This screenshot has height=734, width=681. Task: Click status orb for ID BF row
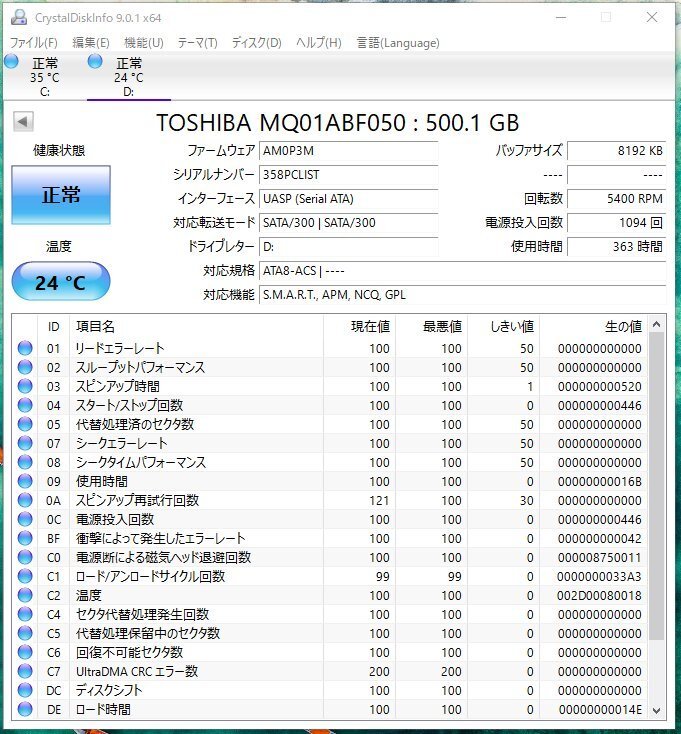pyautogui.click(x=25, y=538)
